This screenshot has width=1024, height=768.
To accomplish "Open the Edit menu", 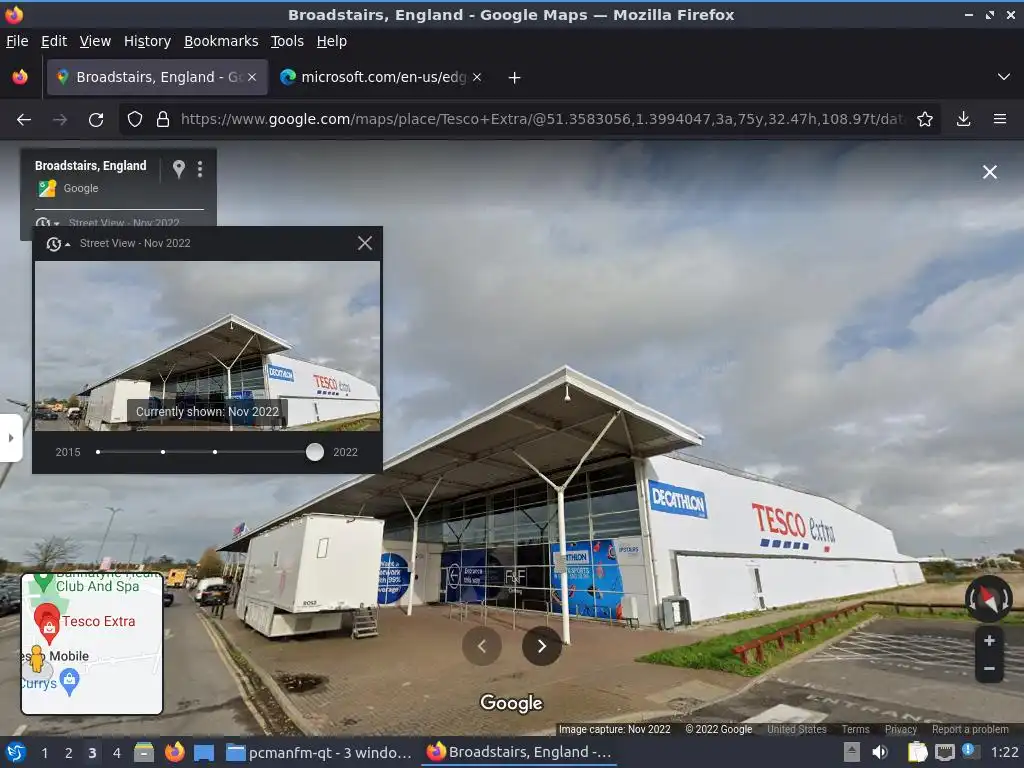I will (54, 41).
